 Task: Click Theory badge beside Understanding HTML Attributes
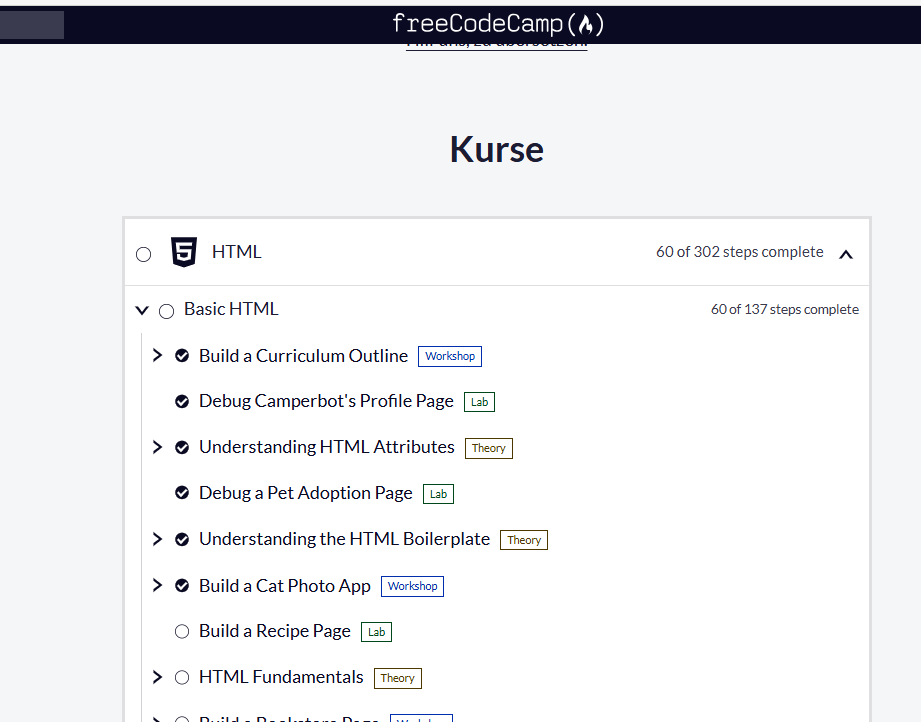pyautogui.click(x=489, y=448)
